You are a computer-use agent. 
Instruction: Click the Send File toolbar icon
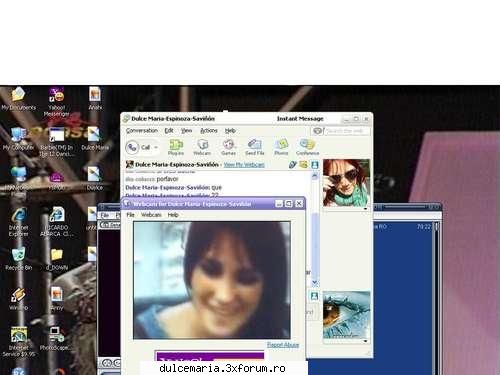[255, 147]
